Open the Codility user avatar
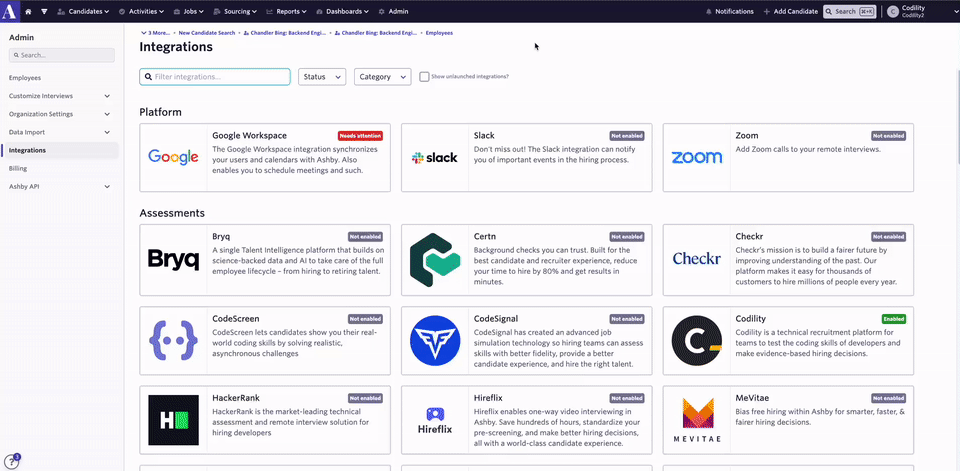Image resolution: width=960 pixels, height=471 pixels. [893, 12]
